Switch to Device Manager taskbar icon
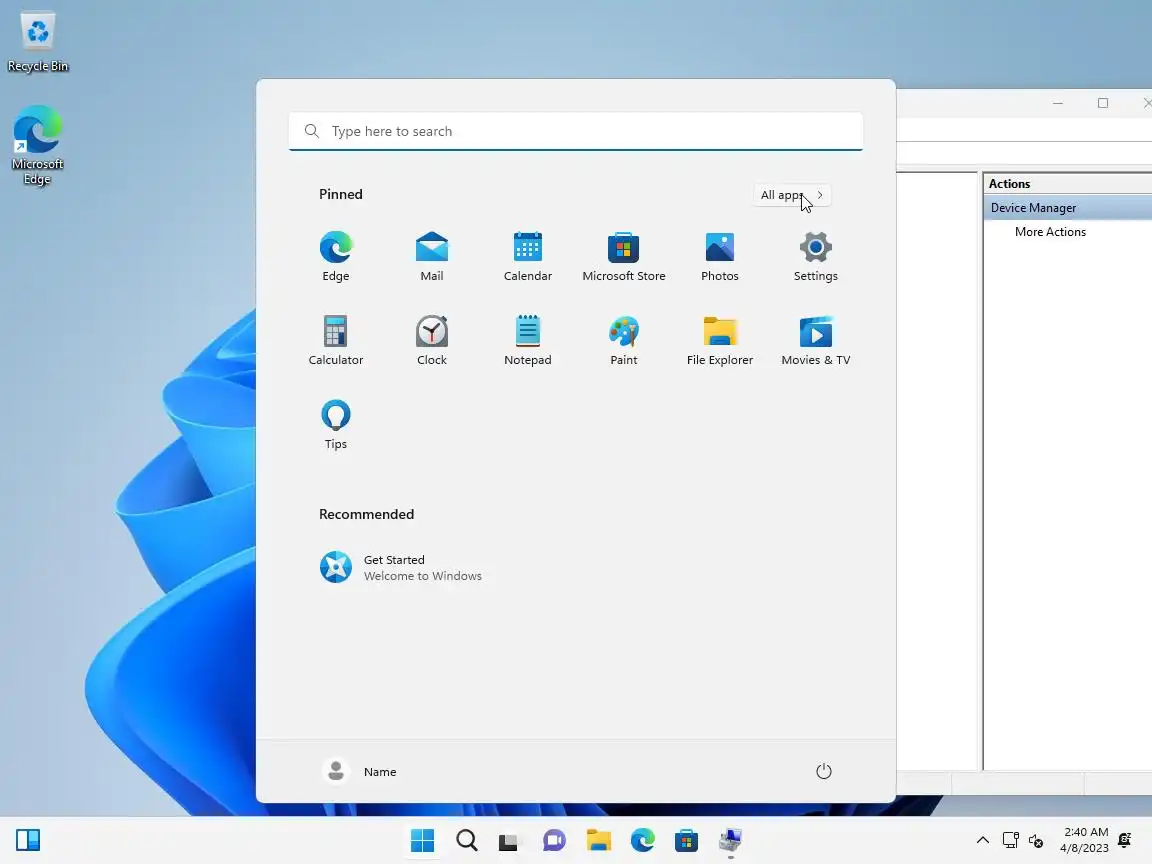 click(x=730, y=840)
